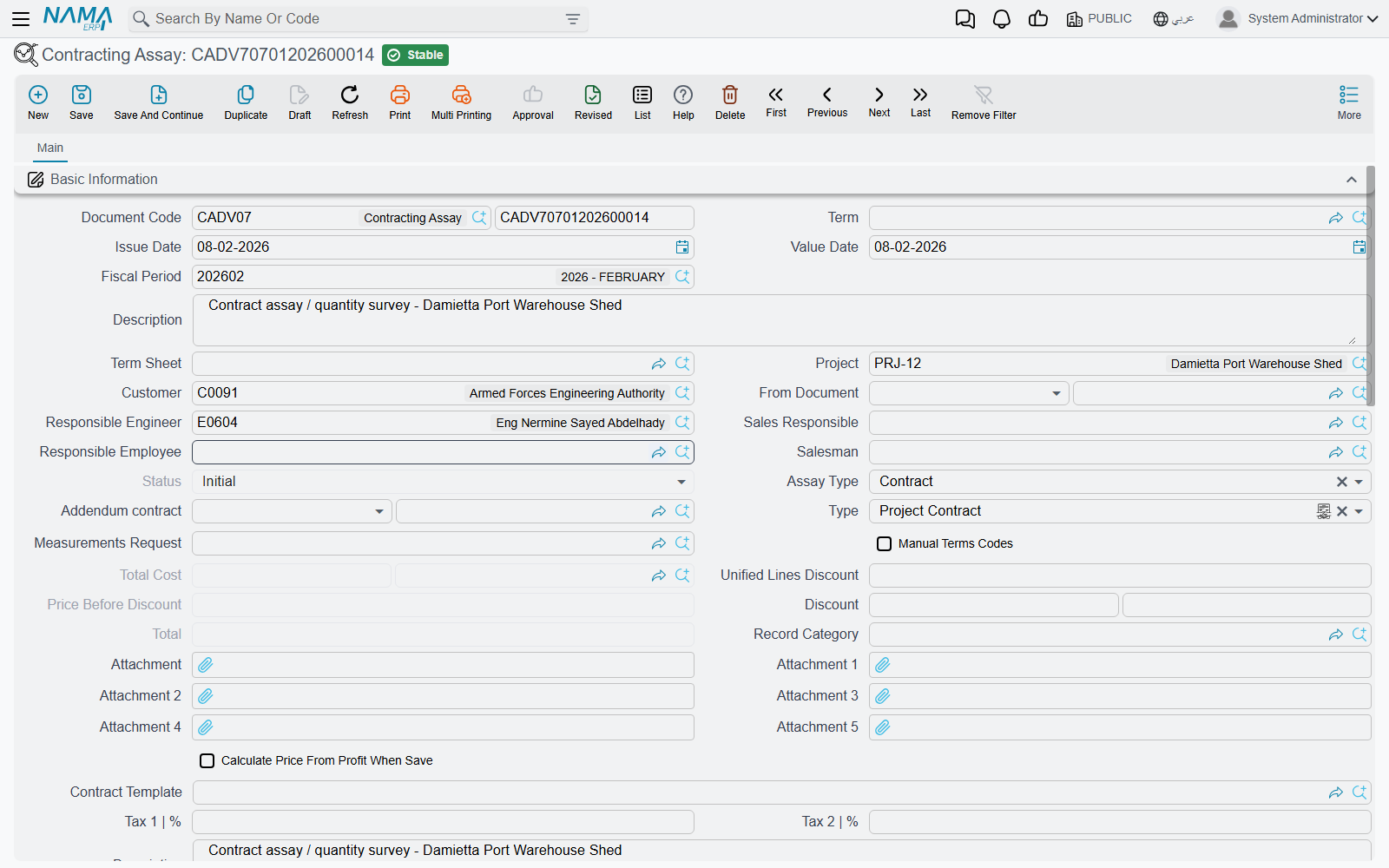Search the Salesman lookup
Viewport: 1389px width, 868px height.
click(x=1359, y=452)
